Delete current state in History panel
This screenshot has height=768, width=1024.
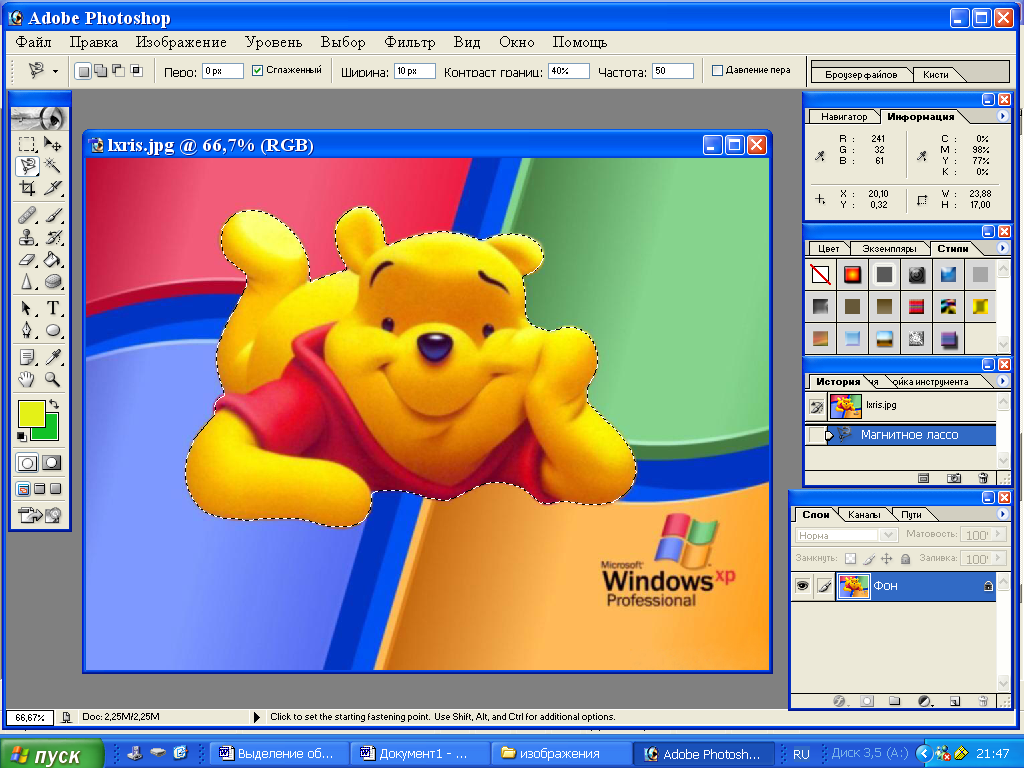pyautogui.click(x=983, y=478)
